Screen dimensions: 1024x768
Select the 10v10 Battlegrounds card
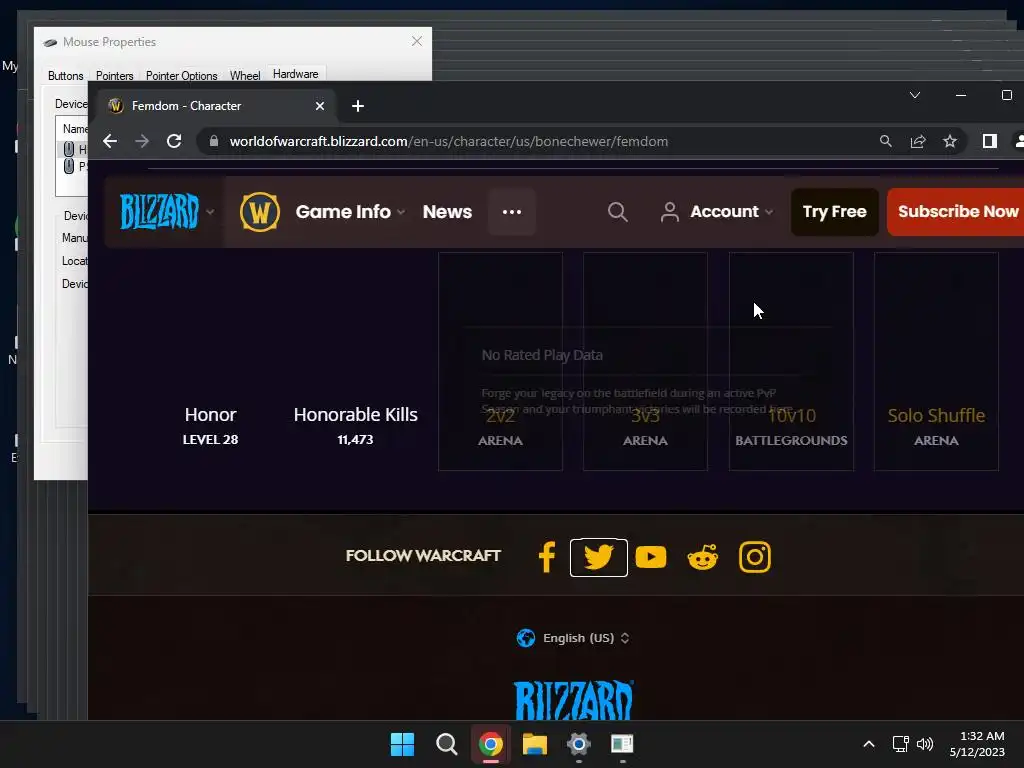792,361
